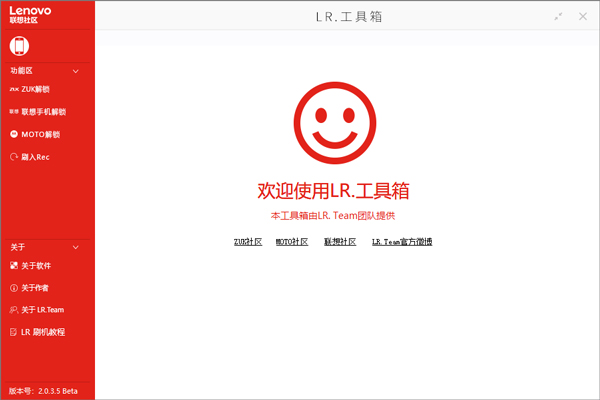
Task: Close the LR.工具箱 window
Action: tap(583, 16)
